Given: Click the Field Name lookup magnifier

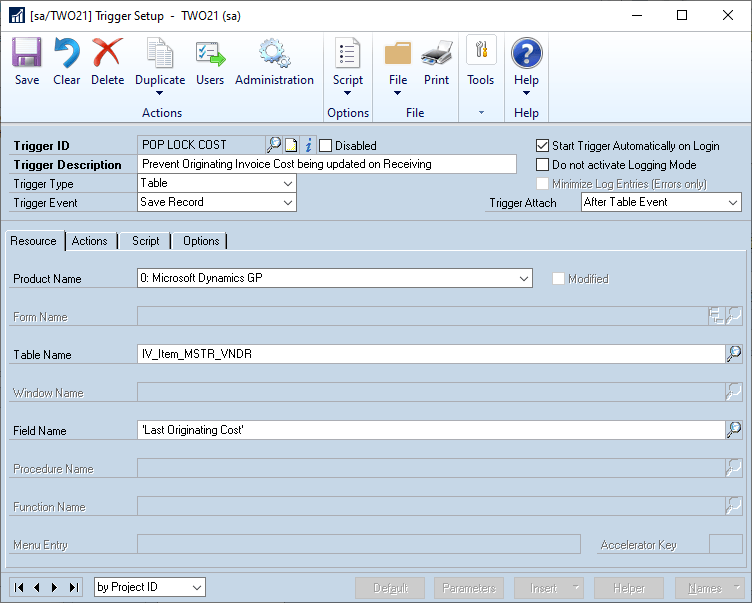Looking at the screenshot, I should [x=734, y=430].
